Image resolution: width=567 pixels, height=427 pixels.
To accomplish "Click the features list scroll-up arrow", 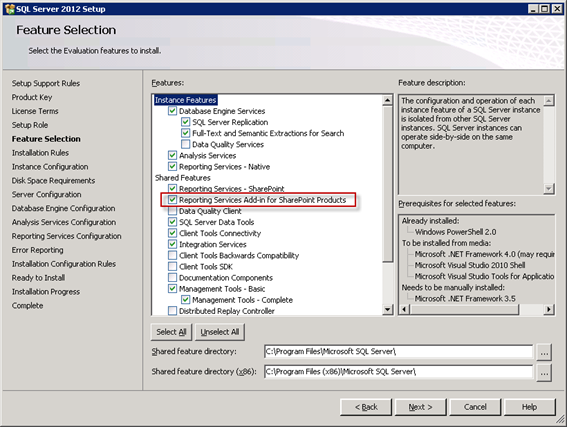I will click(387, 100).
